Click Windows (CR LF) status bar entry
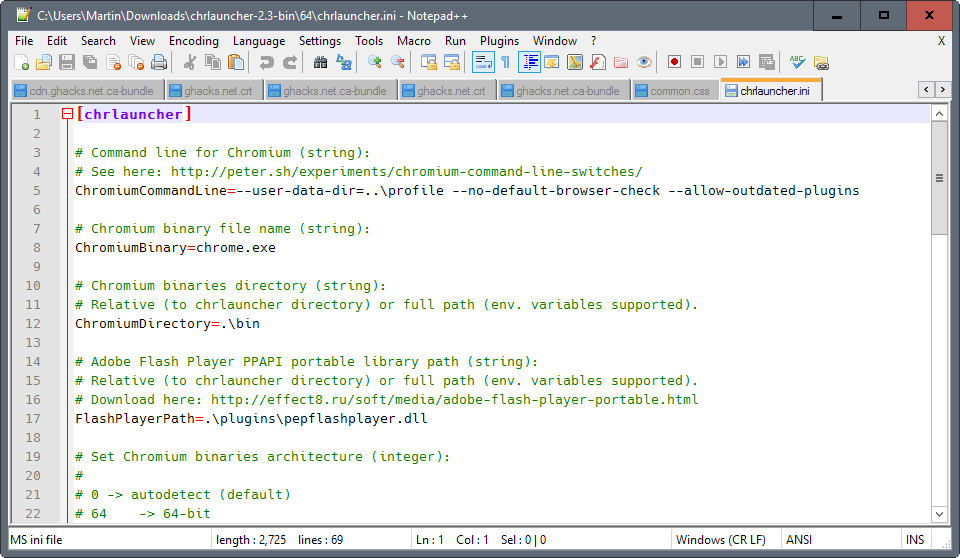 point(721,540)
